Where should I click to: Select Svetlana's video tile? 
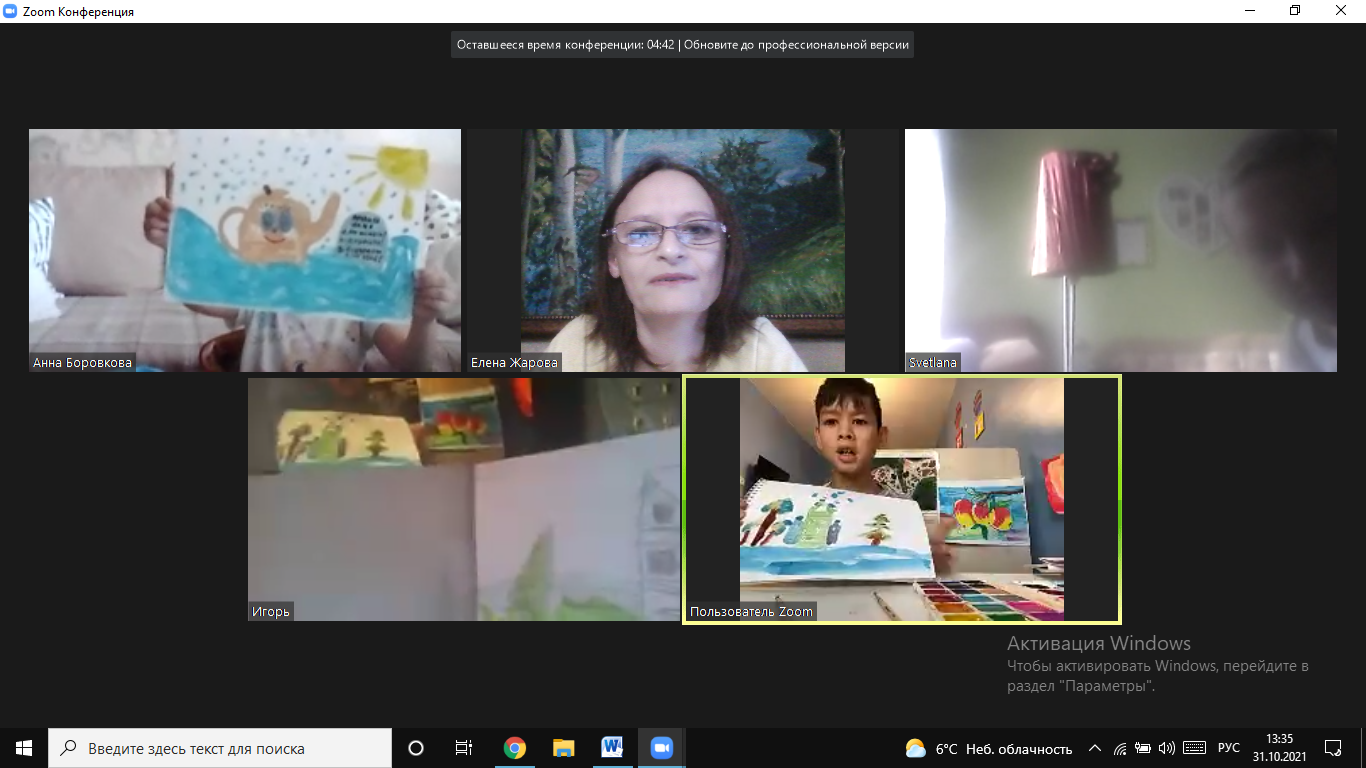(x=1121, y=250)
